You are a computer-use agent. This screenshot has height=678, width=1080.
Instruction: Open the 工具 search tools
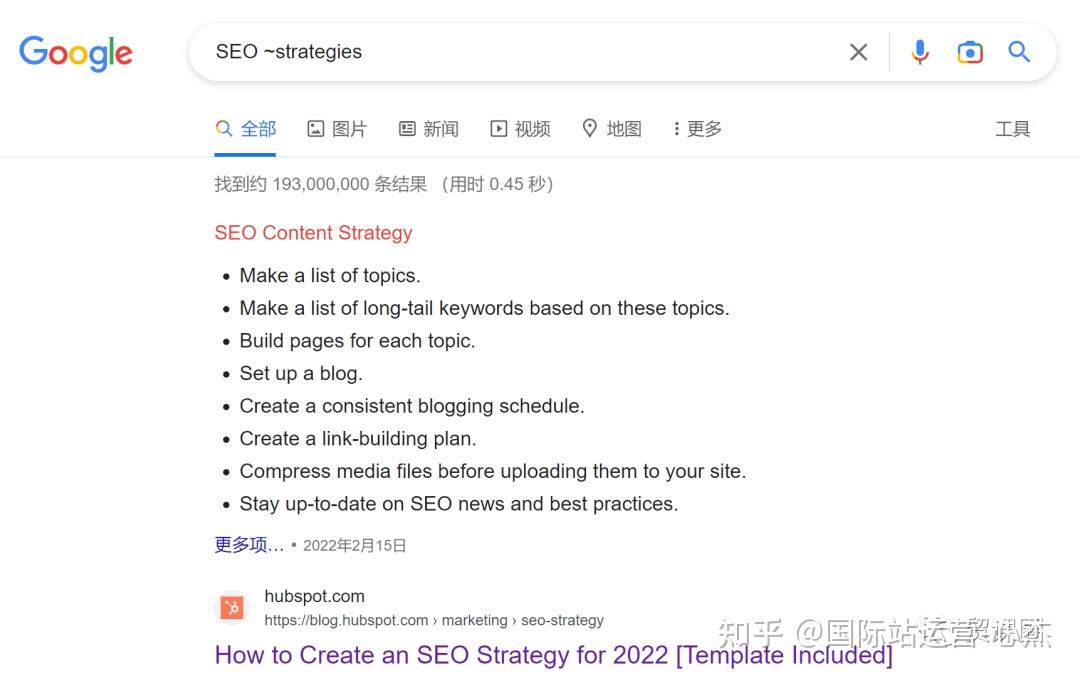coord(1012,129)
